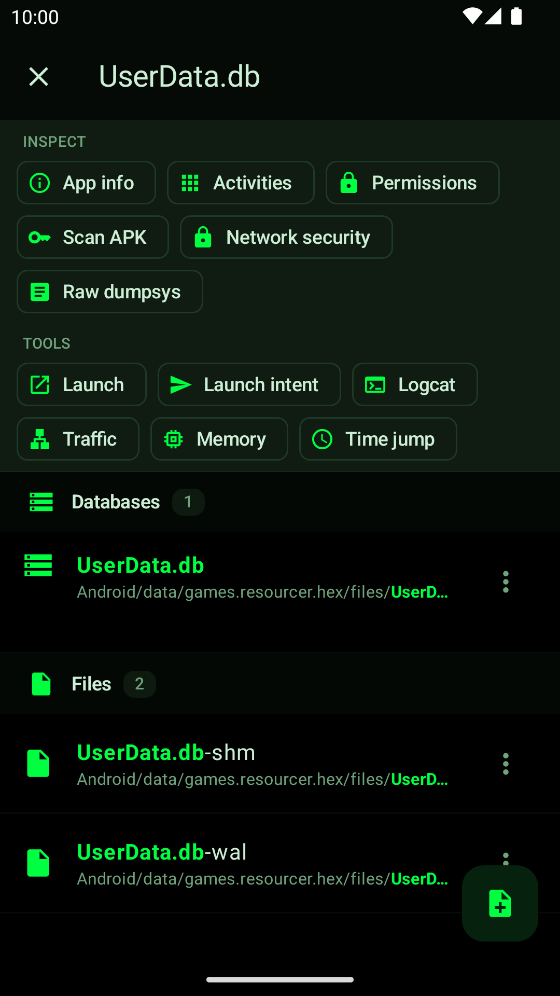The image size is (560, 996).
Task: Click the file icon beside UserData.db-shm
Action: coord(38,764)
